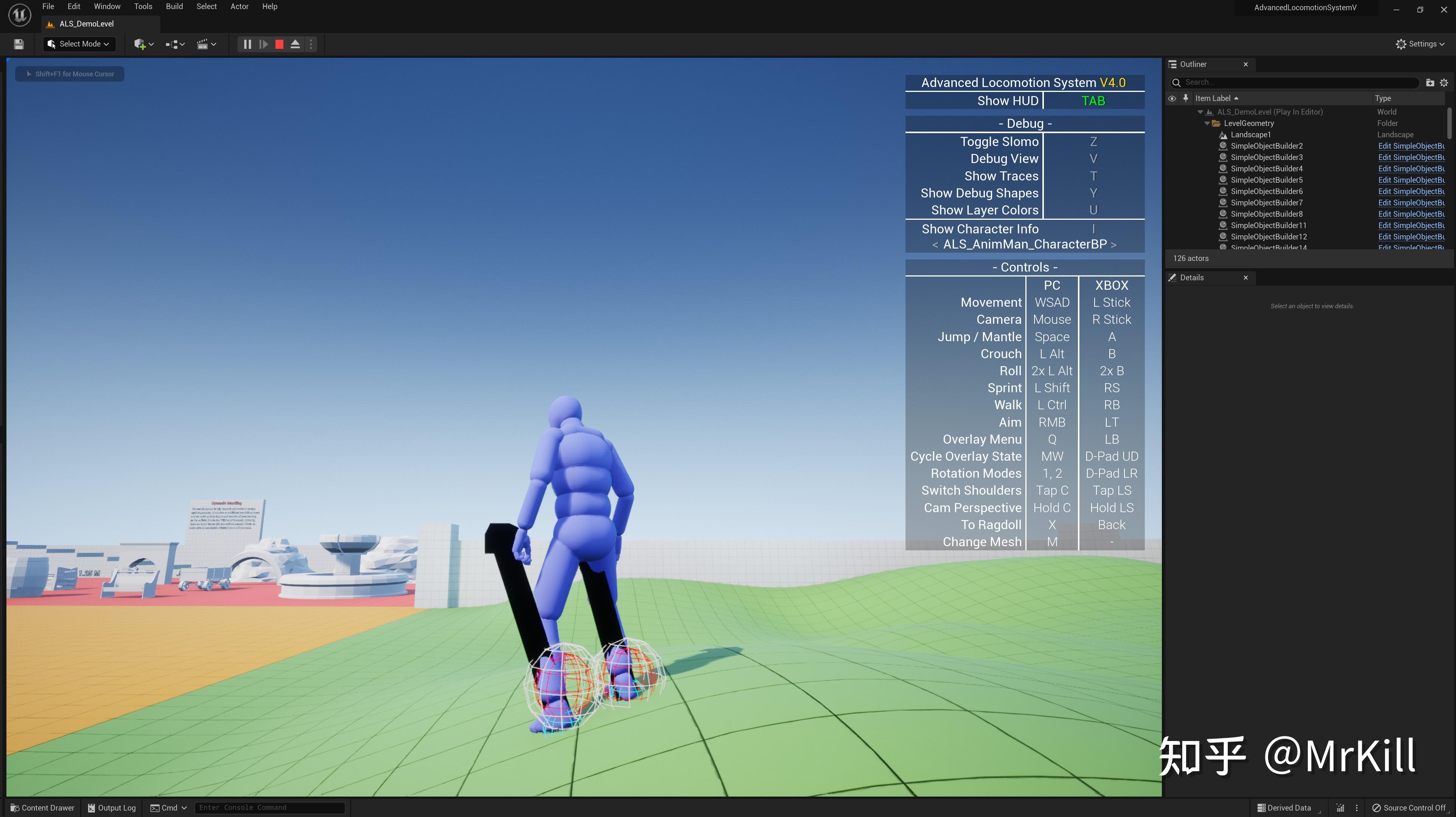Screen dimensions: 1456x817
Task: Click the red Stop playback icon
Action: (279, 43)
